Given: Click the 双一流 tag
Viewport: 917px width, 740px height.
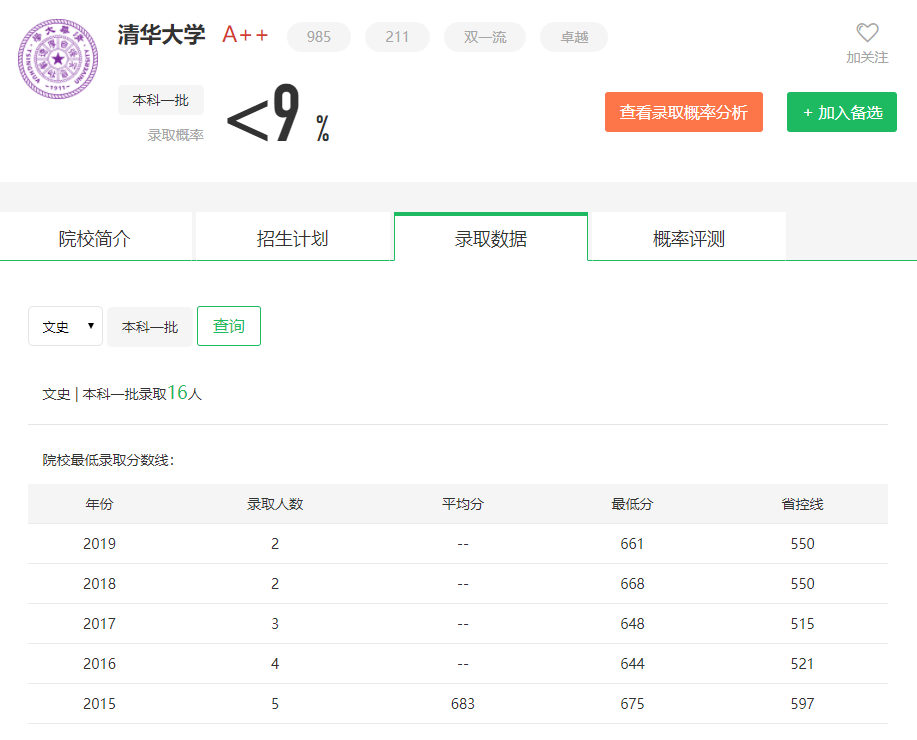Looking at the screenshot, I should (x=485, y=37).
